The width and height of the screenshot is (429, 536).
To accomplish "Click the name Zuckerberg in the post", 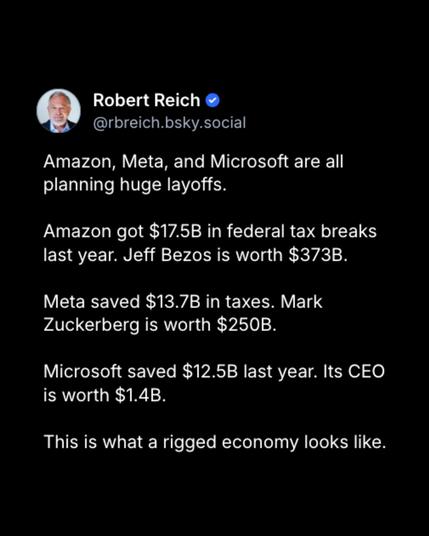I will [91, 325].
